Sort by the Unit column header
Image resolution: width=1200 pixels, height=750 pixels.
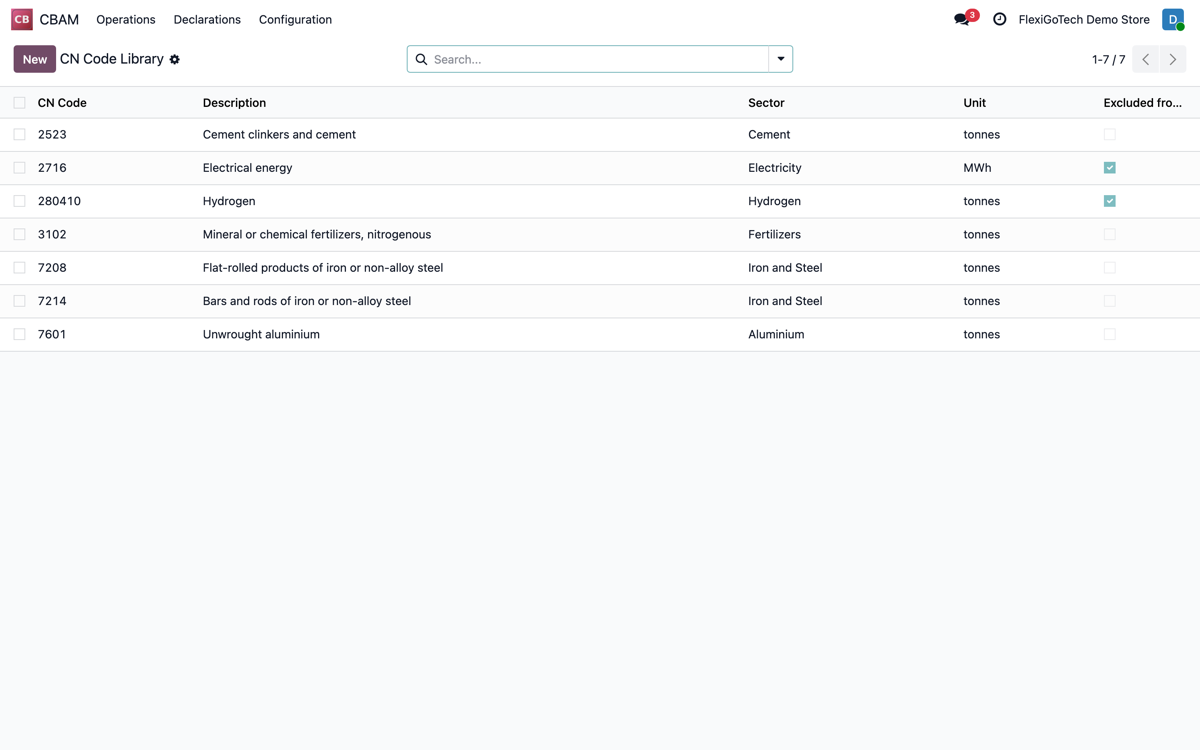point(975,103)
